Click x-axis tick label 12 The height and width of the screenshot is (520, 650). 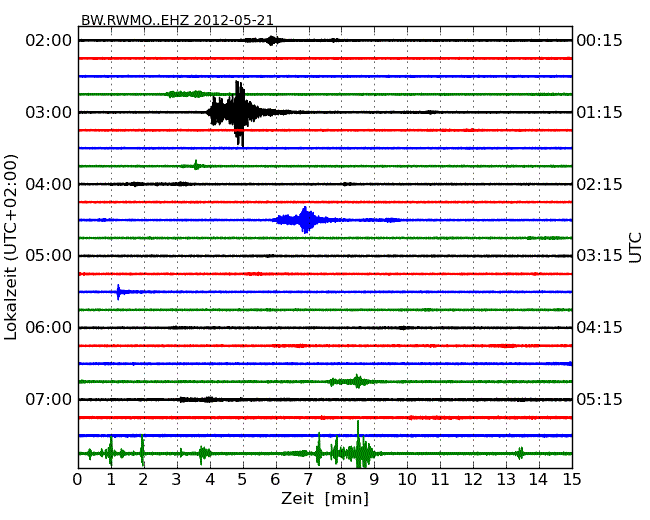473,479
